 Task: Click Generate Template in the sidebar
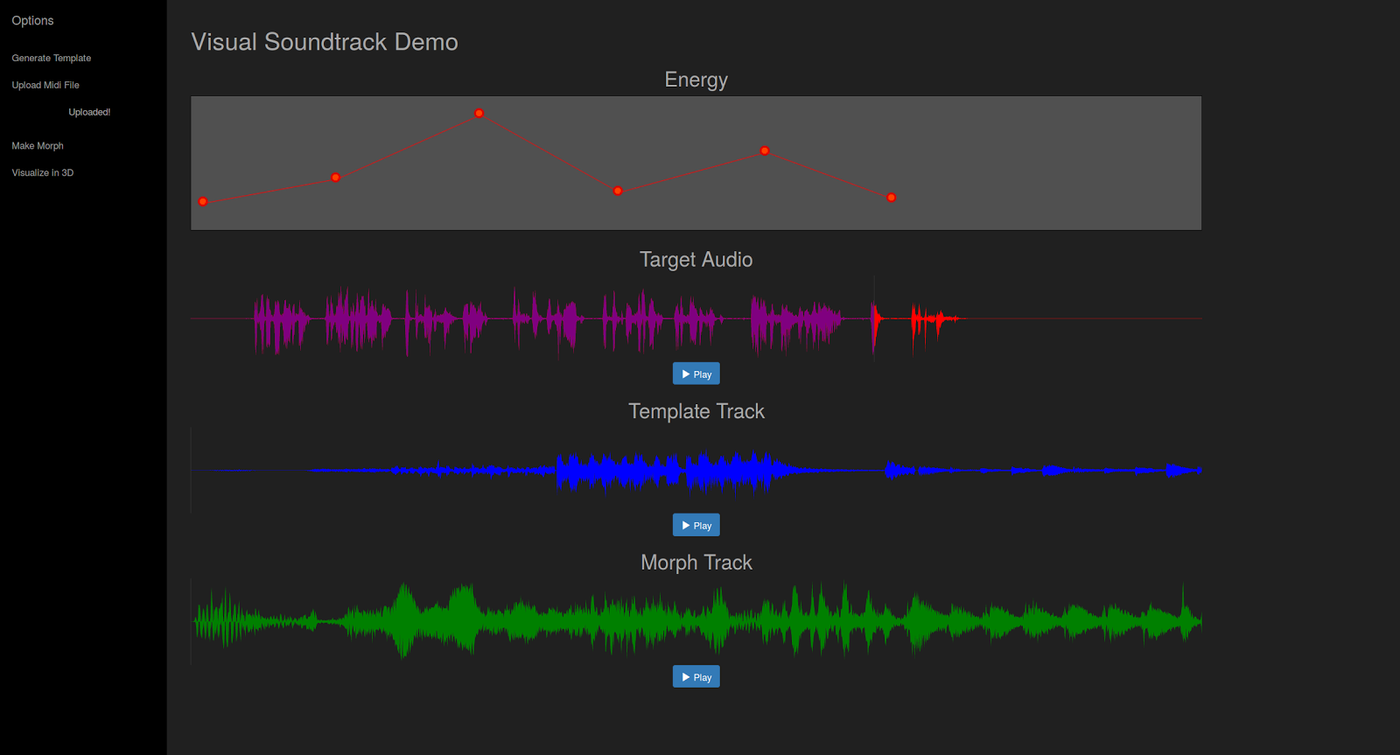pos(51,58)
